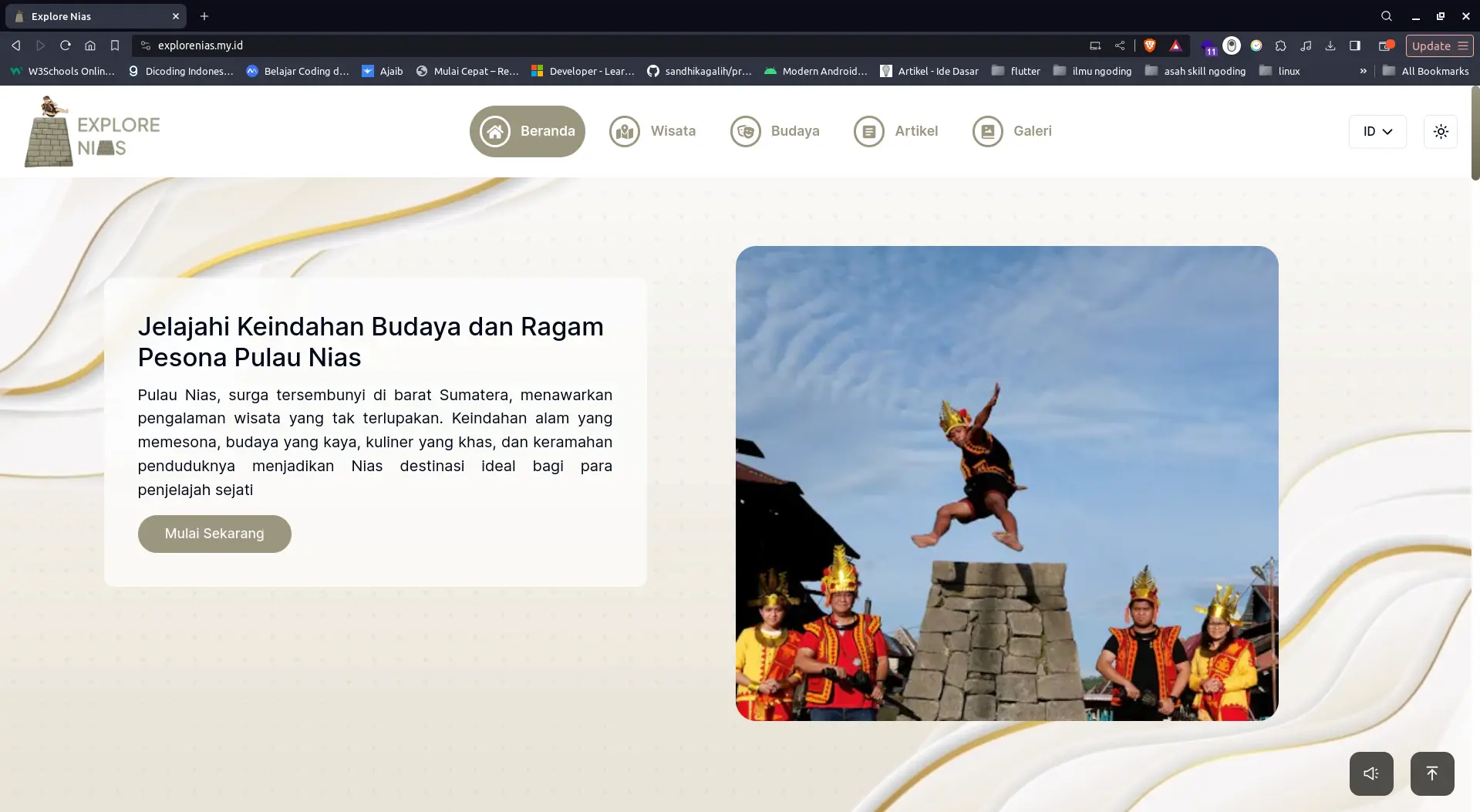This screenshot has height=812, width=1480.
Task: Select the Wisata navigation icon
Action: 624,131
